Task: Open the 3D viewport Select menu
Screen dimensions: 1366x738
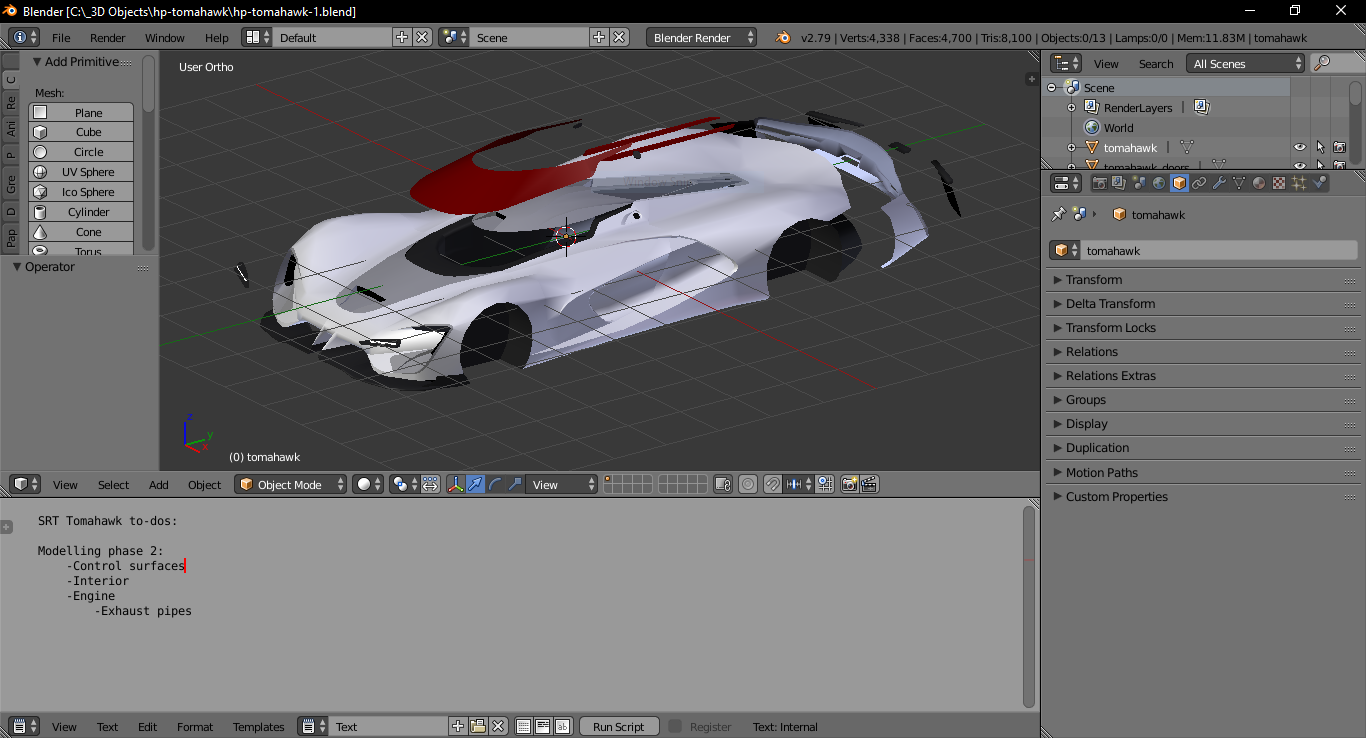Action: click(113, 484)
